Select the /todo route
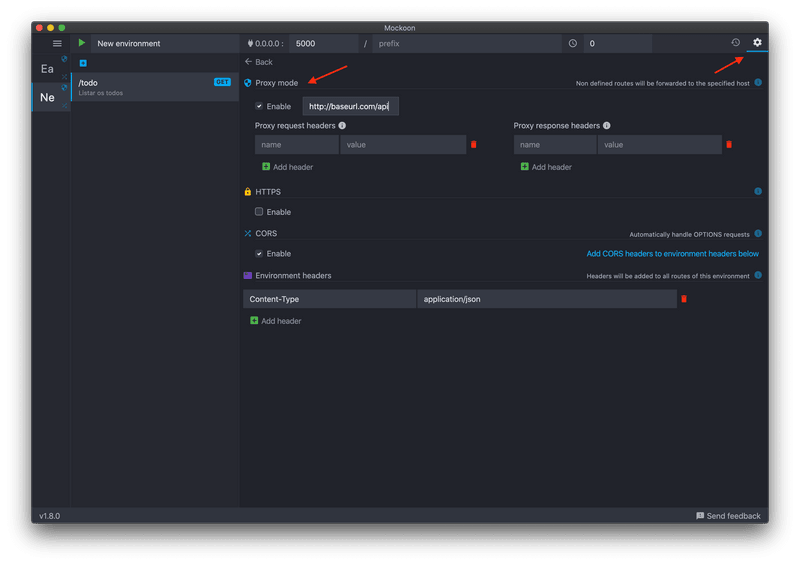 155,87
